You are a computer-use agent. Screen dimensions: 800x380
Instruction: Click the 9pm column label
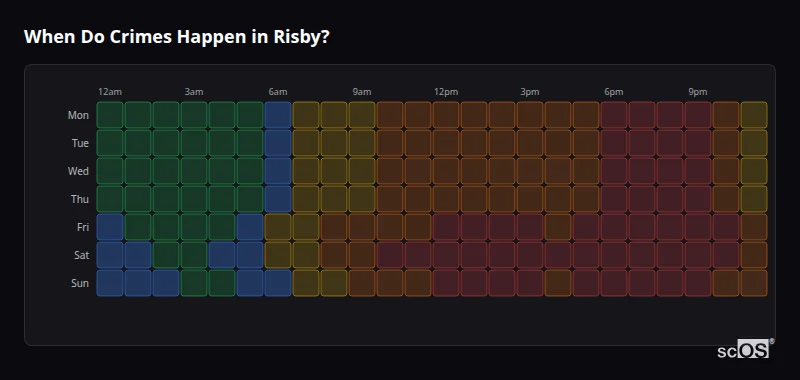coord(698,92)
